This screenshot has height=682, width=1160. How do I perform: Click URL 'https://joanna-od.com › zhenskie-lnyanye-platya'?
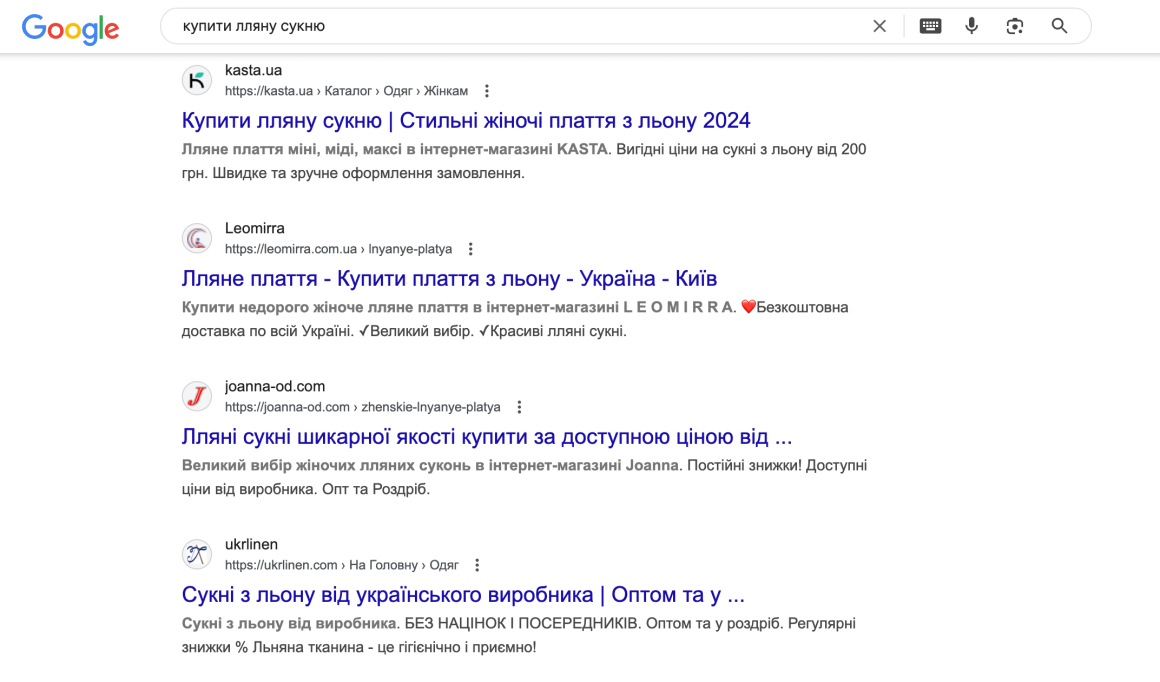pyautogui.click(x=362, y=407)
